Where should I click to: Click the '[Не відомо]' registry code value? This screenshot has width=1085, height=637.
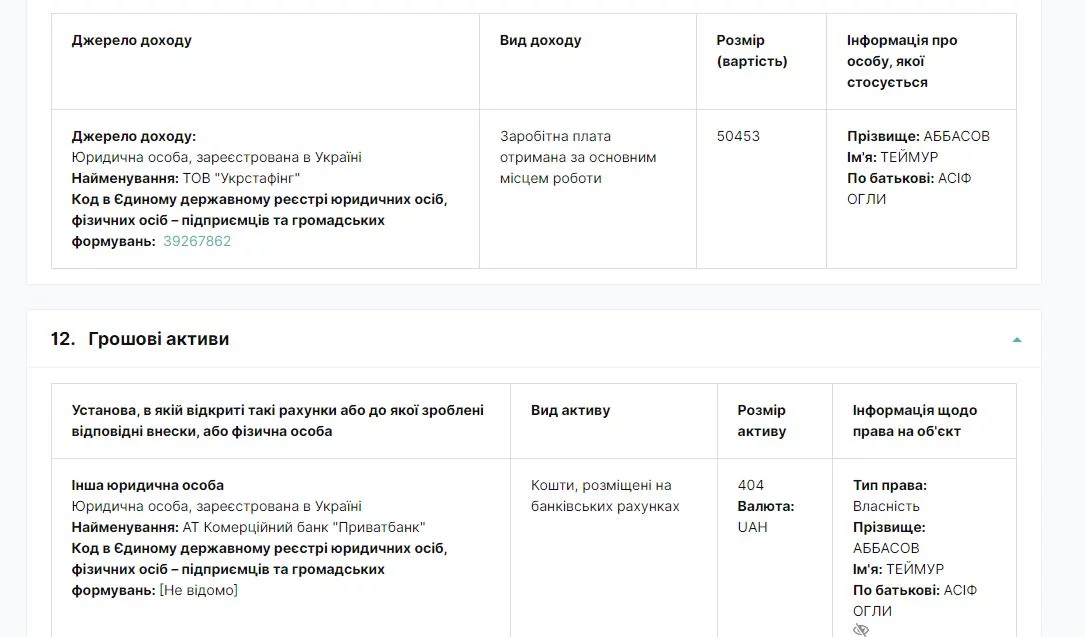(x=199, y=590)
